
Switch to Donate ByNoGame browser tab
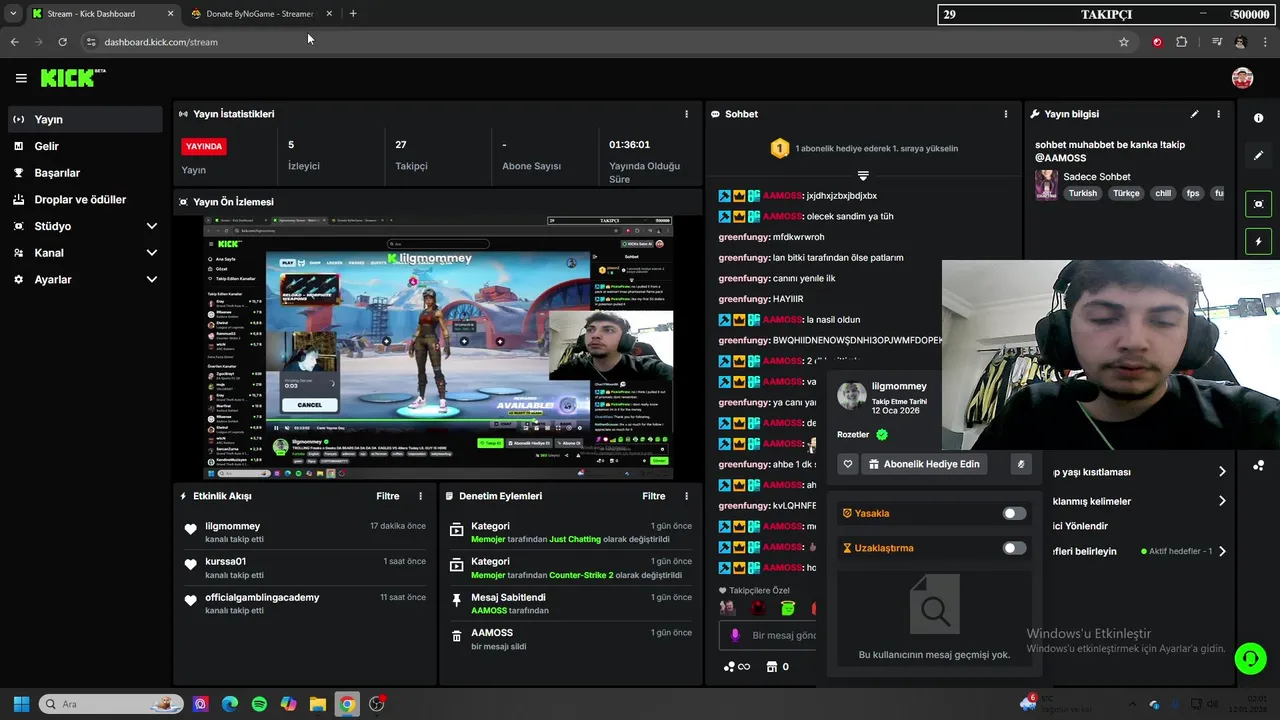[x=260, y=14]
